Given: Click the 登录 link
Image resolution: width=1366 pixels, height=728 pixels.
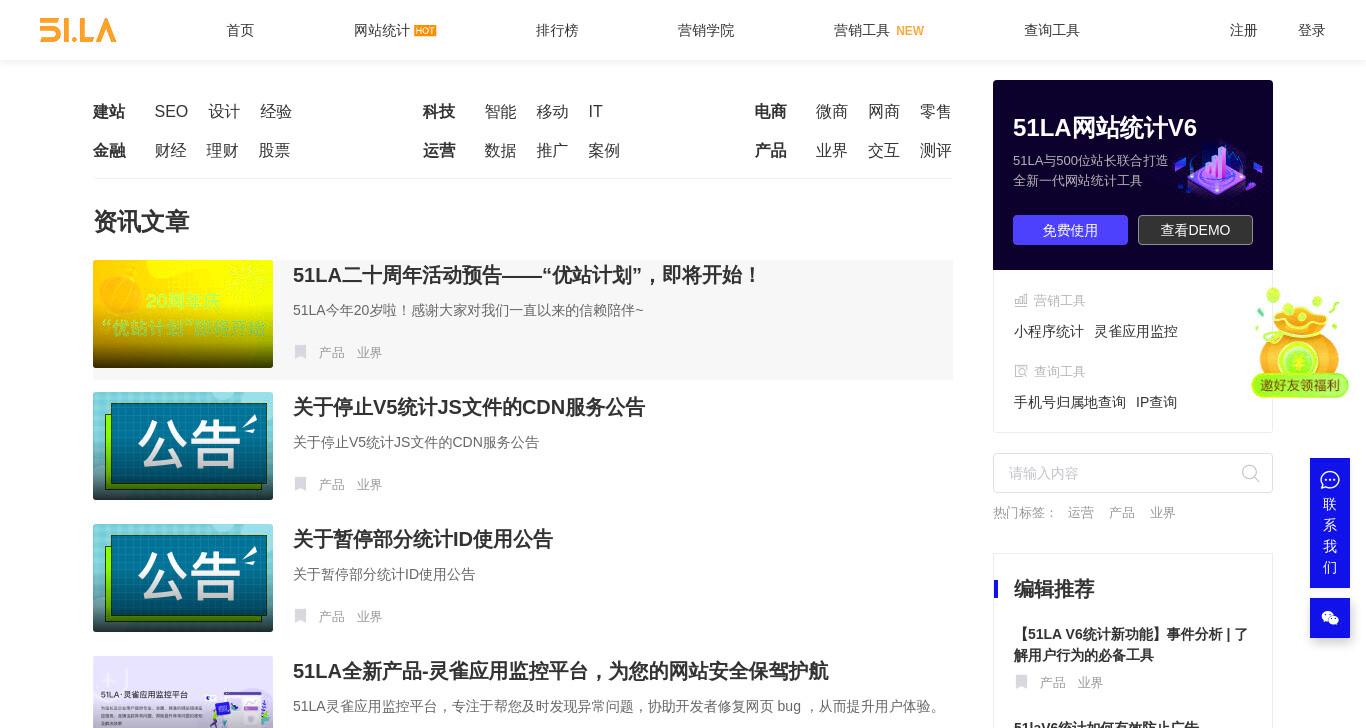Looking at the screenshot, I should click(x=1312, y=30).
